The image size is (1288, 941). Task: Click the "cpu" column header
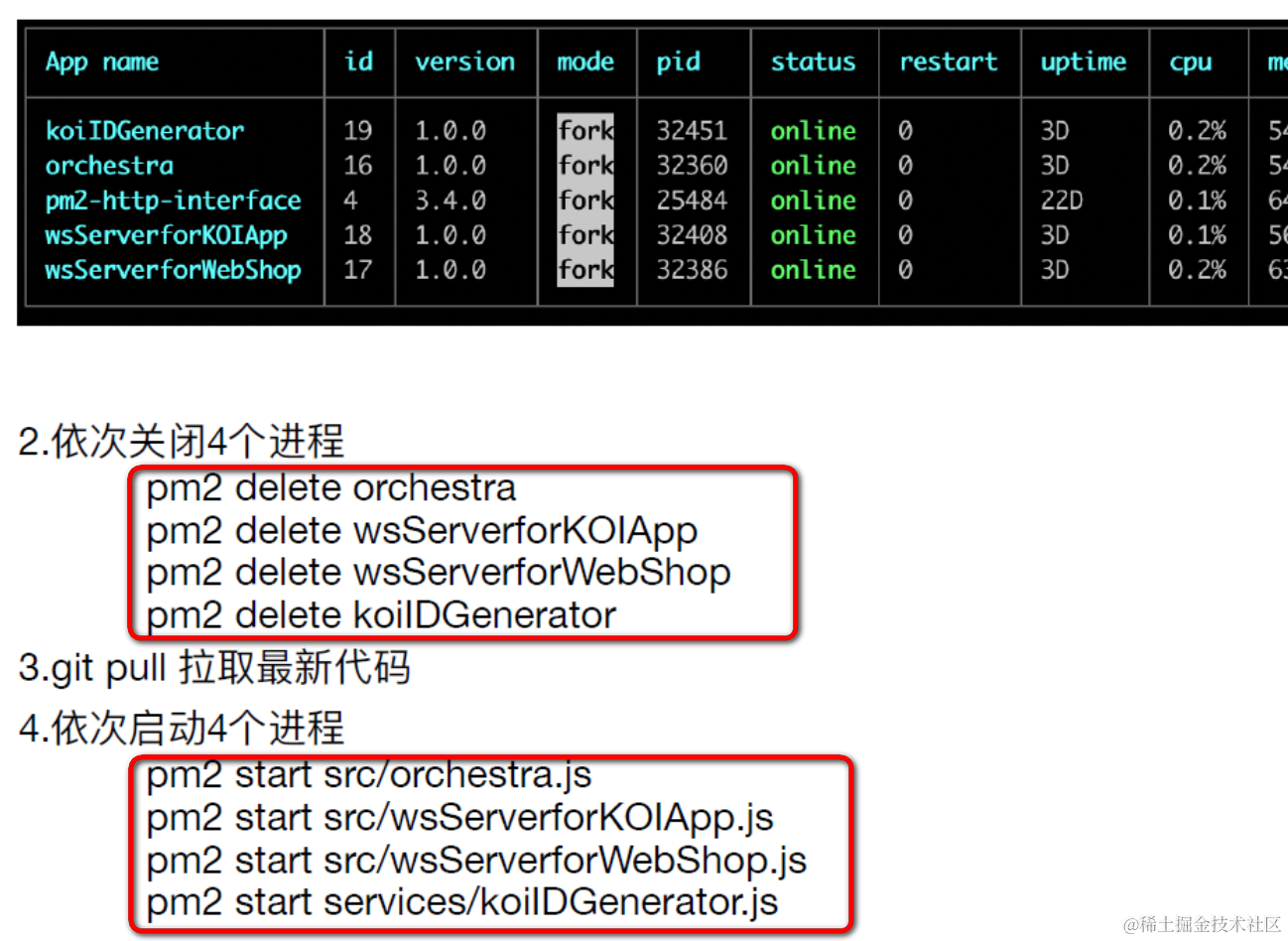point(1190,64)
